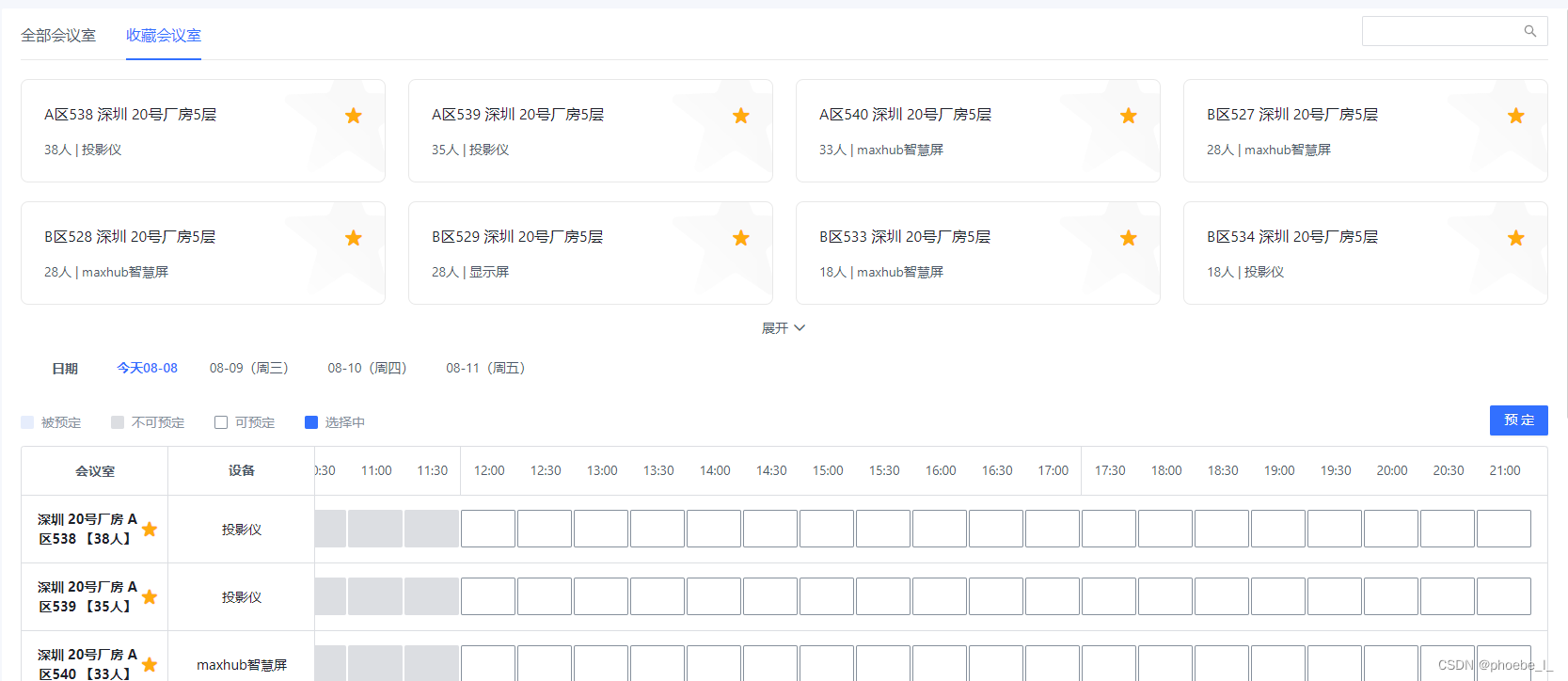
Task: Click star in table row A区538
Action: [150, 530]
